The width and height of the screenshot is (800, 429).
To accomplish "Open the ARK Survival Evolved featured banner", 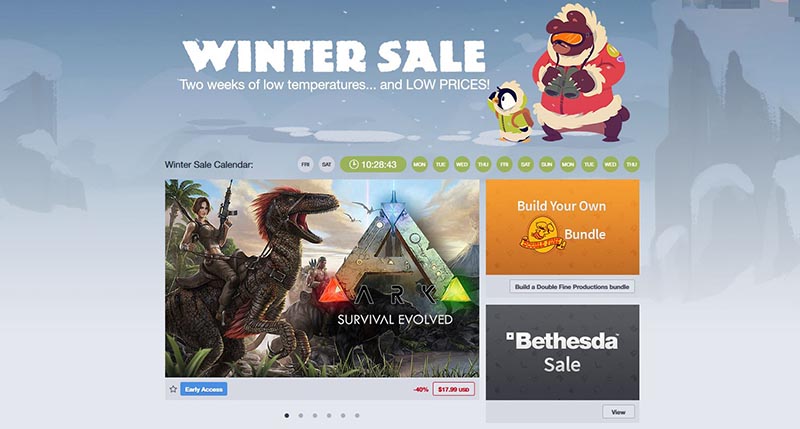I will [322, 278].
